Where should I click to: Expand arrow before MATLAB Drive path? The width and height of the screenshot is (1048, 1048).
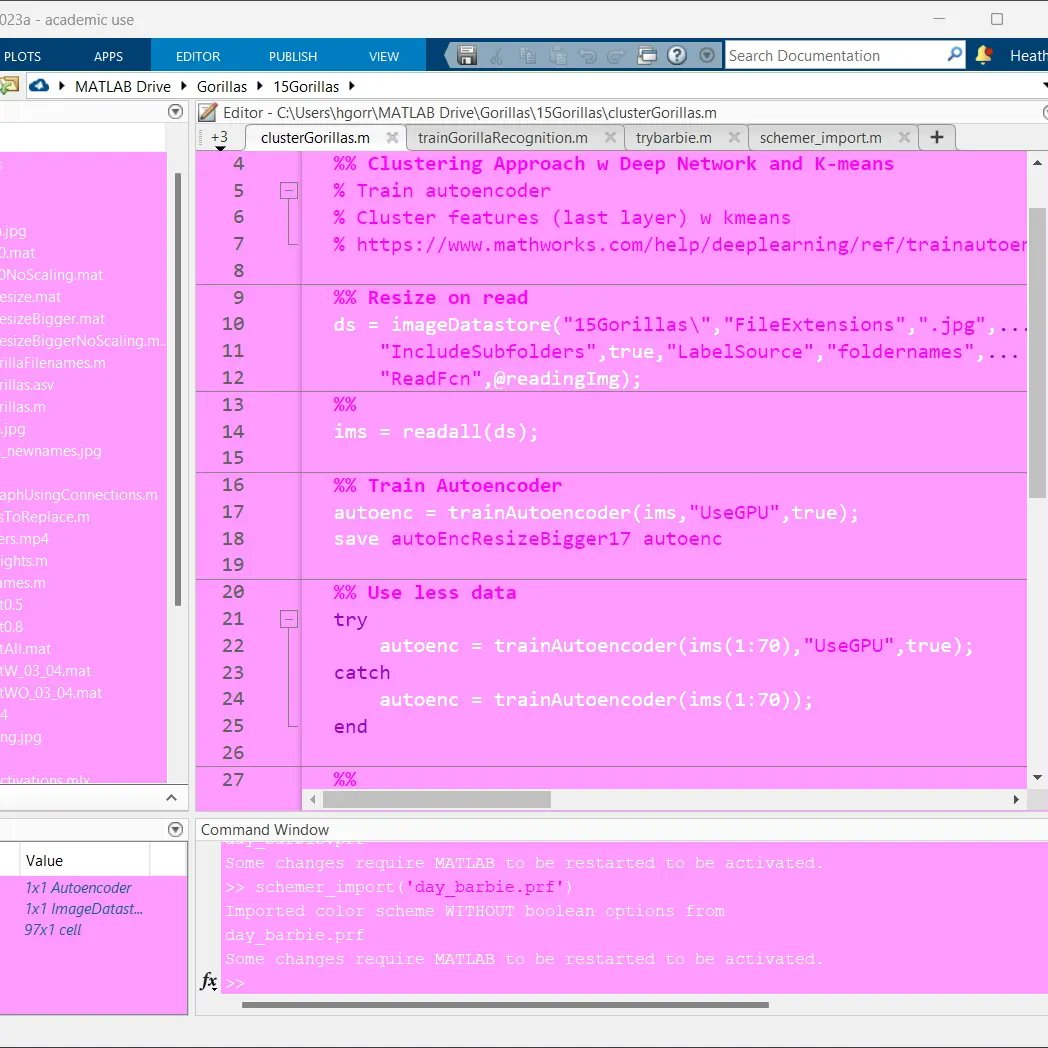(x=61, y=86)
